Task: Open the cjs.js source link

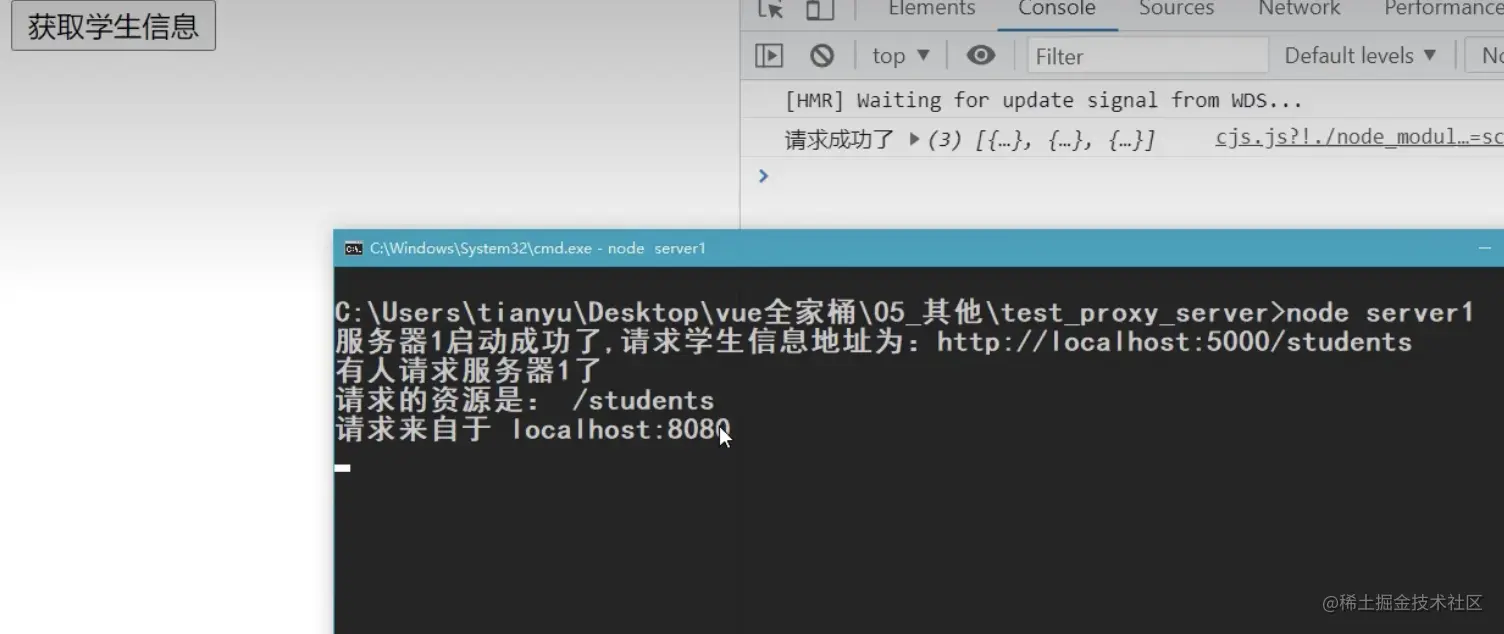Action: (1359, 138)
